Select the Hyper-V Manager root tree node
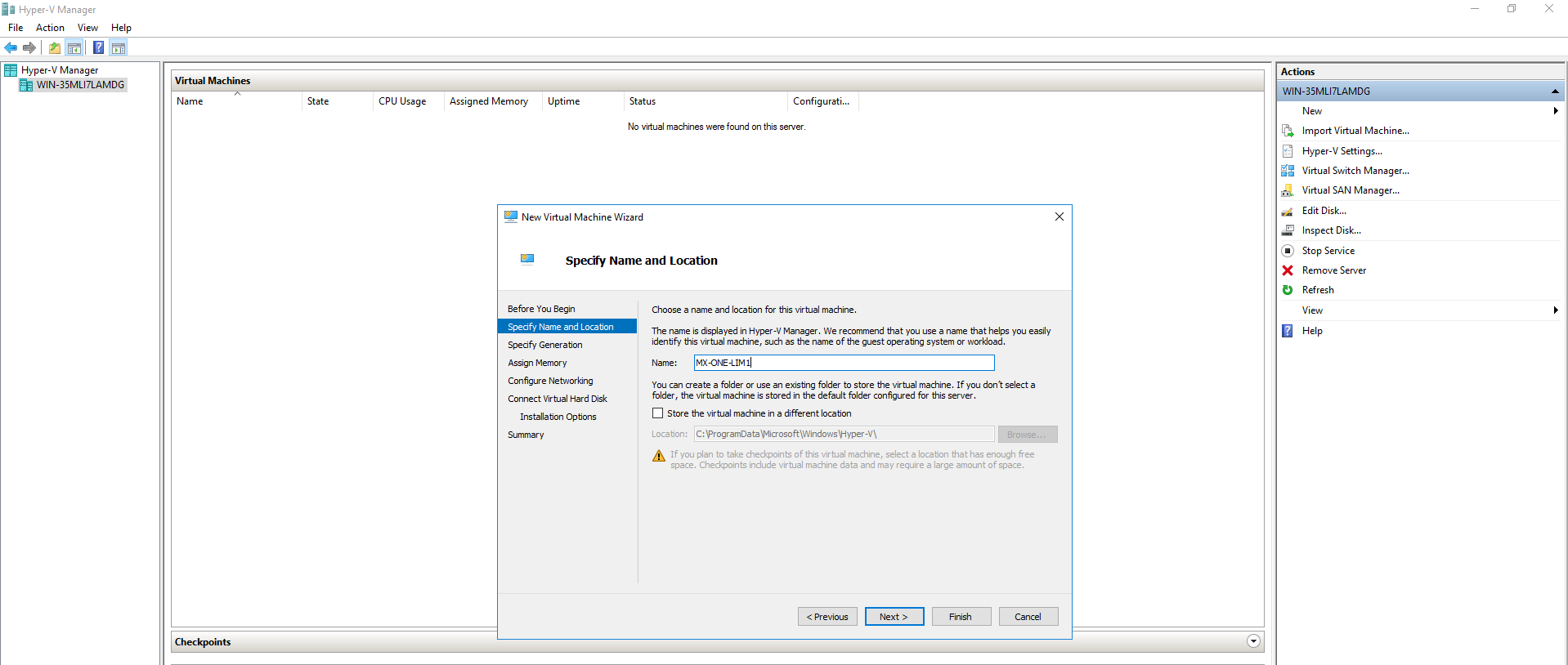The height and width of the screenshot is (665, 1568). pos(59,70)
